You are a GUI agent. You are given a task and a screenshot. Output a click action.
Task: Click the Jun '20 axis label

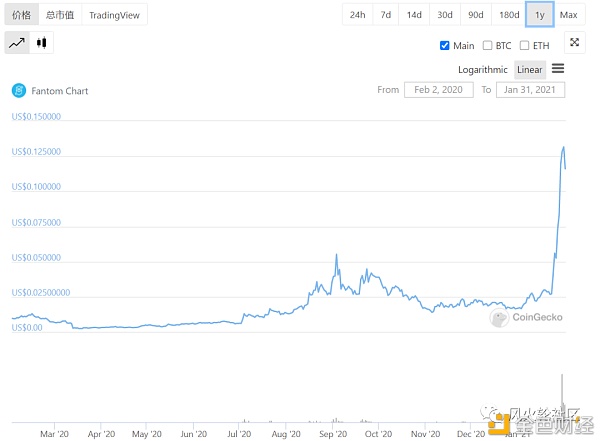click(x=194, y=434)
